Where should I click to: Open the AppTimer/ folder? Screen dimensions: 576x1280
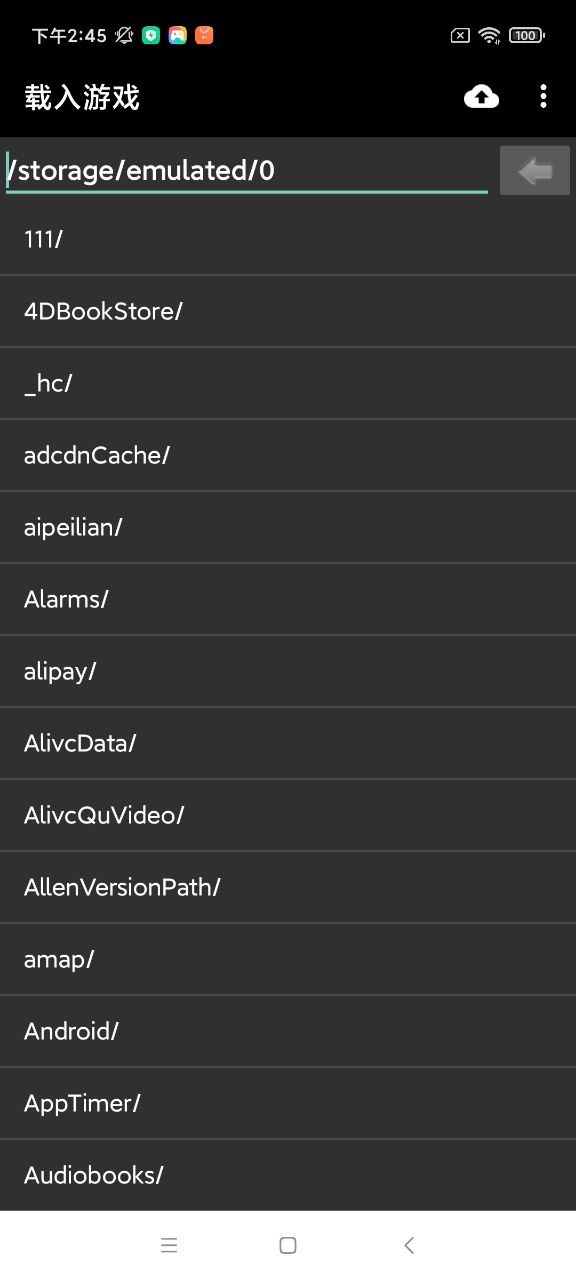(288, 1104)
